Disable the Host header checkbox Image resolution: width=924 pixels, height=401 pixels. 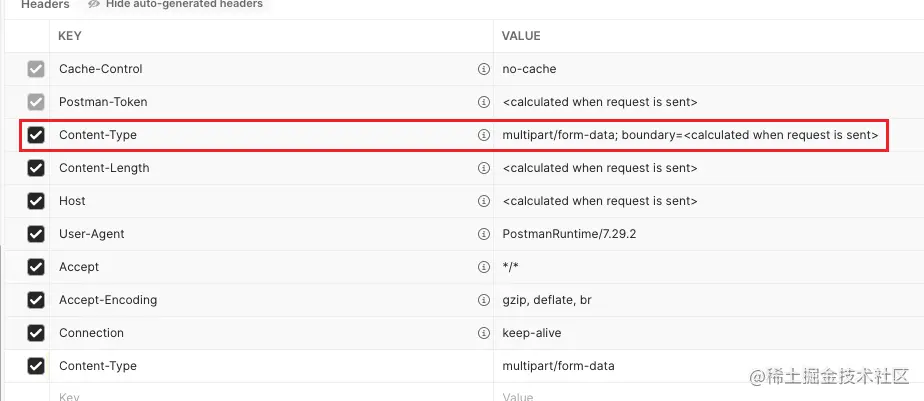tap(36, 201)
